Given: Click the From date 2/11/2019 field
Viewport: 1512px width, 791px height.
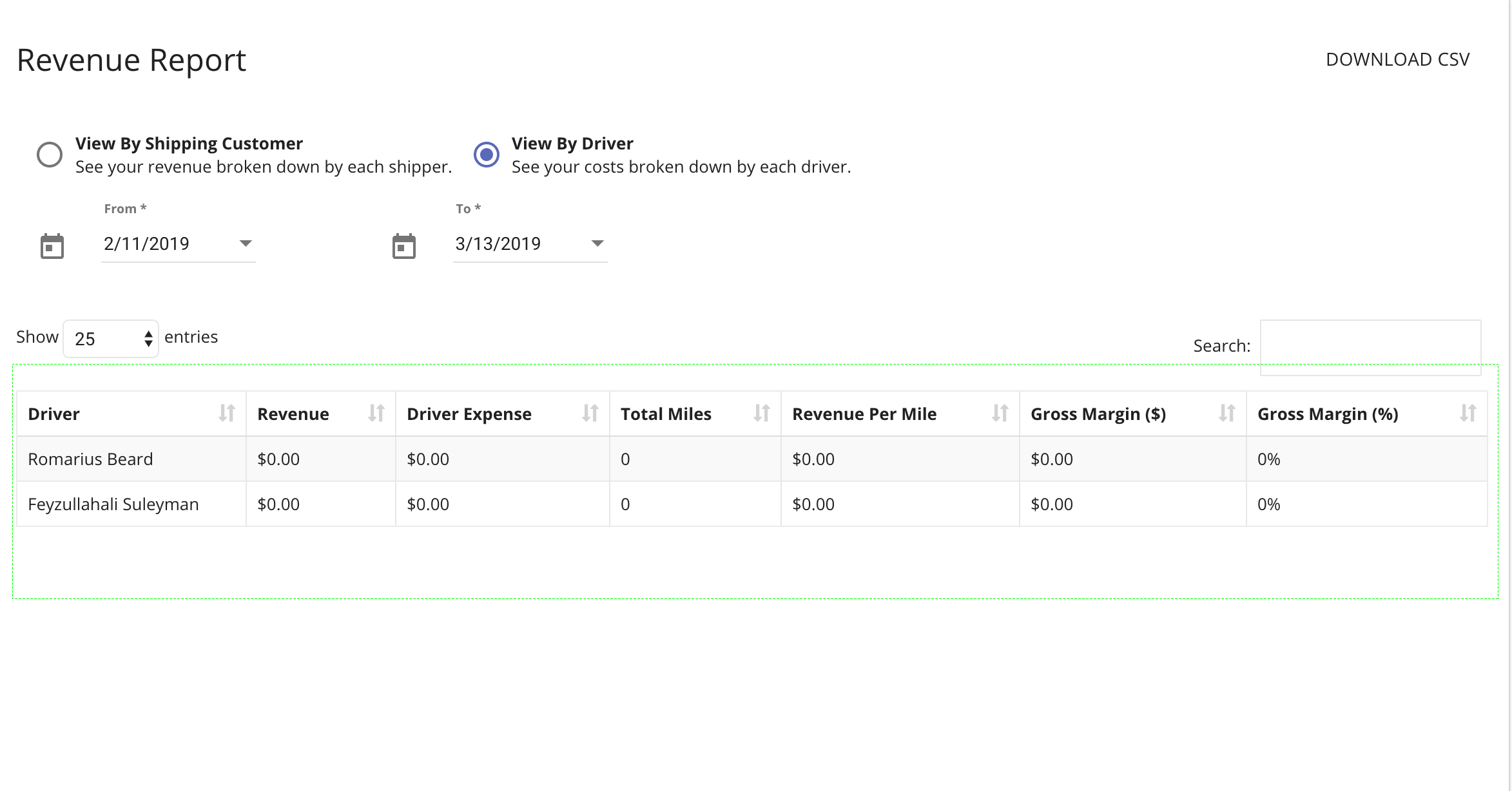Looking at the screenshot, I should coord(179,243).
